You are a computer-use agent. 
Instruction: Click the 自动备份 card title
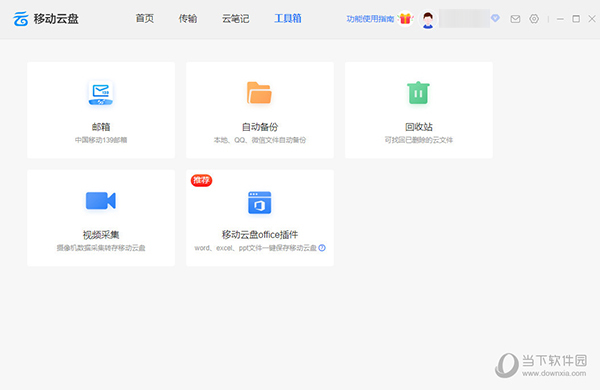click(x=260, y=127)
